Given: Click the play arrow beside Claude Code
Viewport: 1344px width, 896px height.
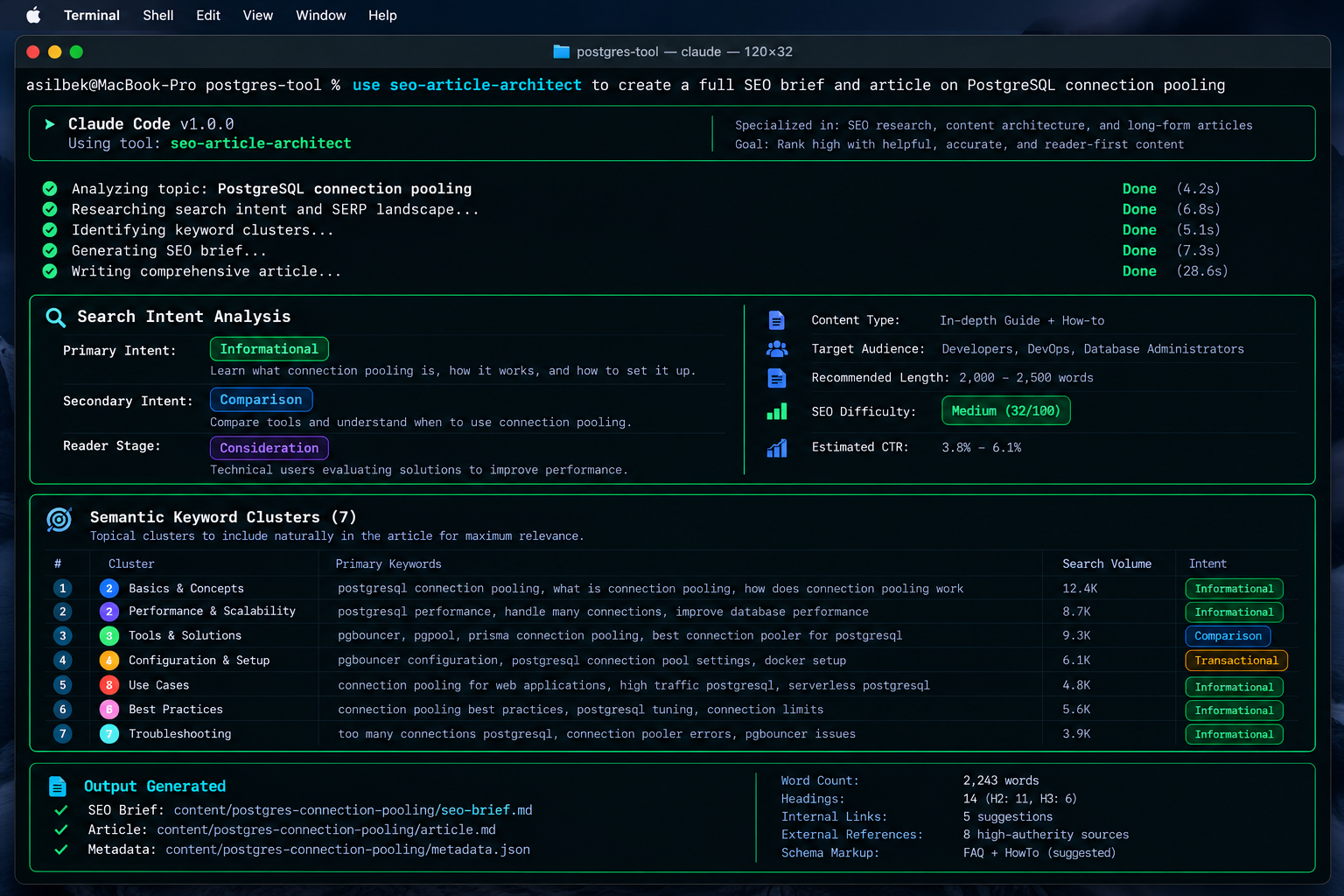Looking at the screenshot, I should 50,124.
